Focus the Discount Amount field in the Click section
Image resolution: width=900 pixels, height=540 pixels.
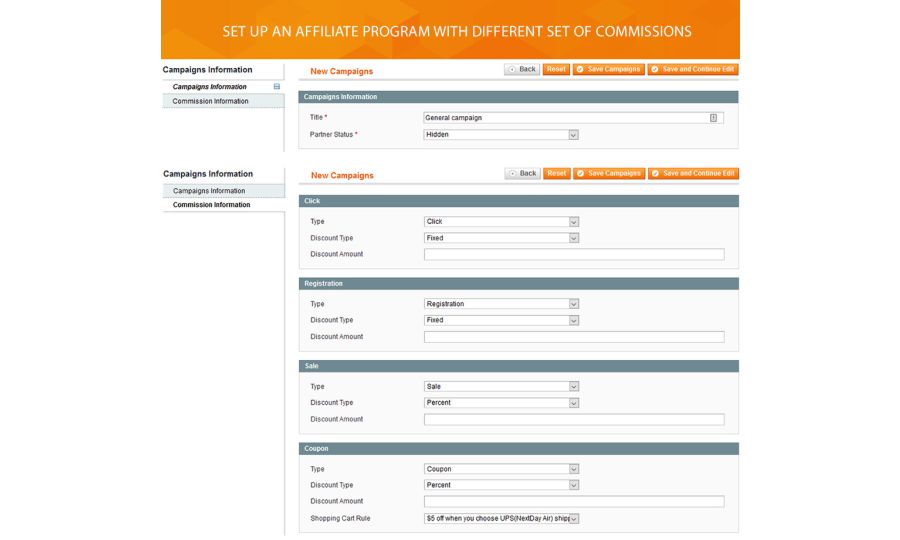[573, 254]
